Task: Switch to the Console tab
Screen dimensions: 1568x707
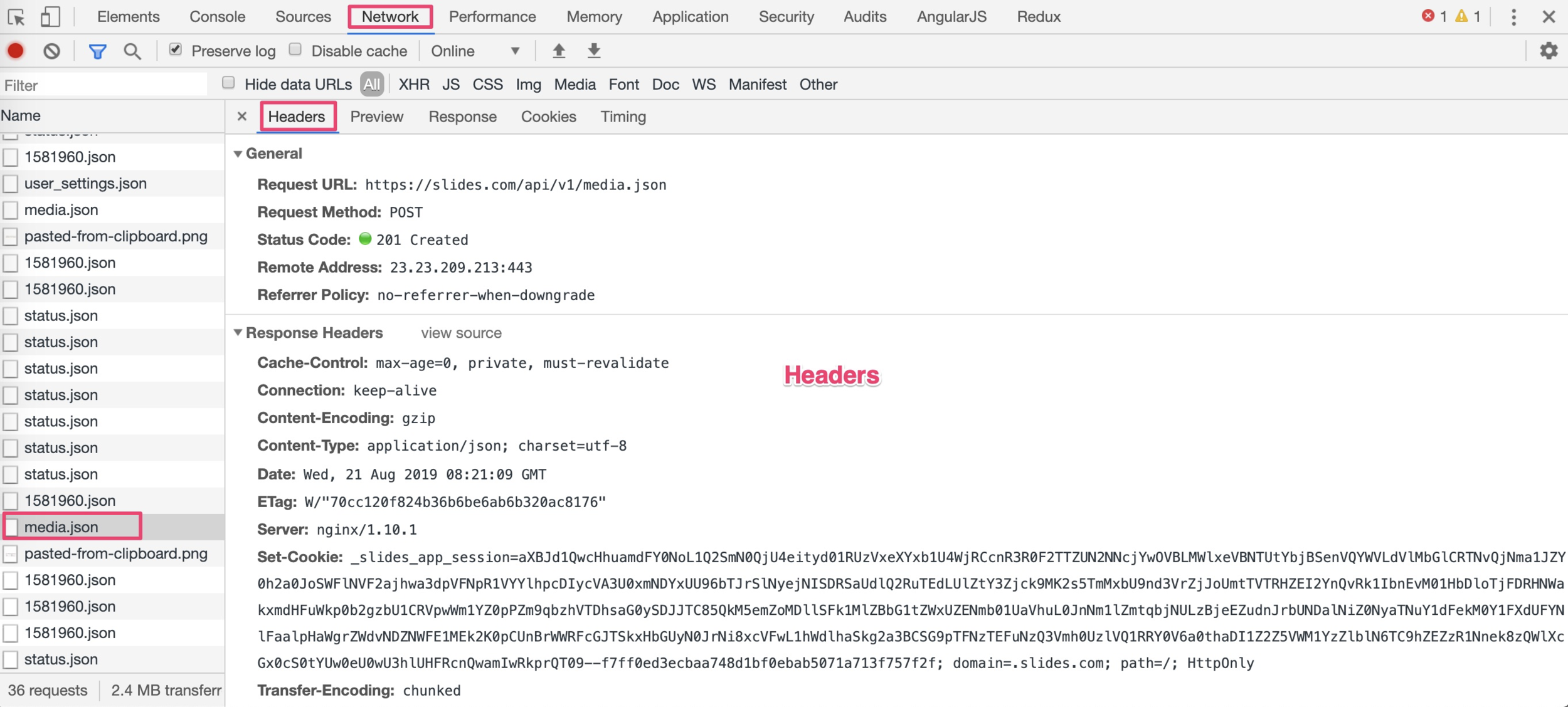Action: click(x=217, y=17)
